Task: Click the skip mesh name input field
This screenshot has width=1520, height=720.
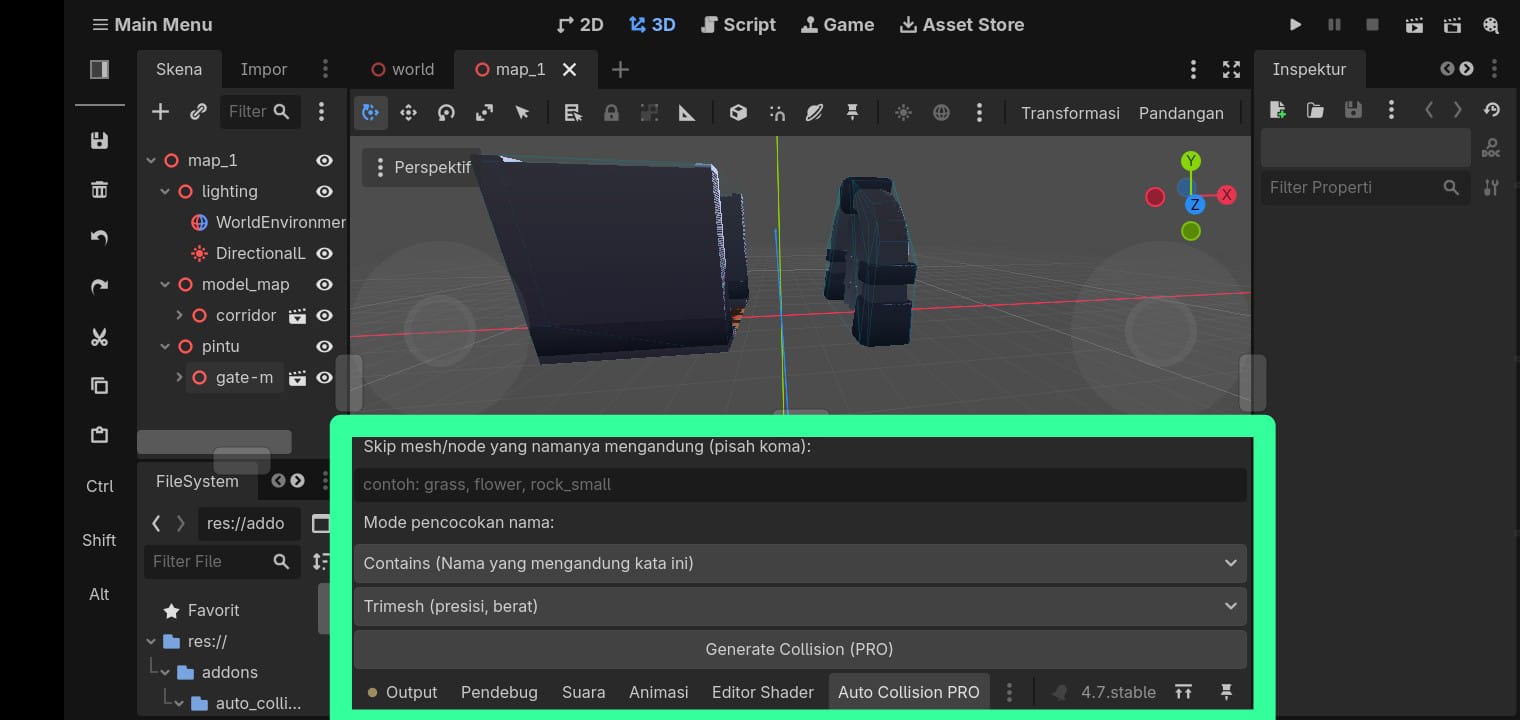Action: (800, 484)
